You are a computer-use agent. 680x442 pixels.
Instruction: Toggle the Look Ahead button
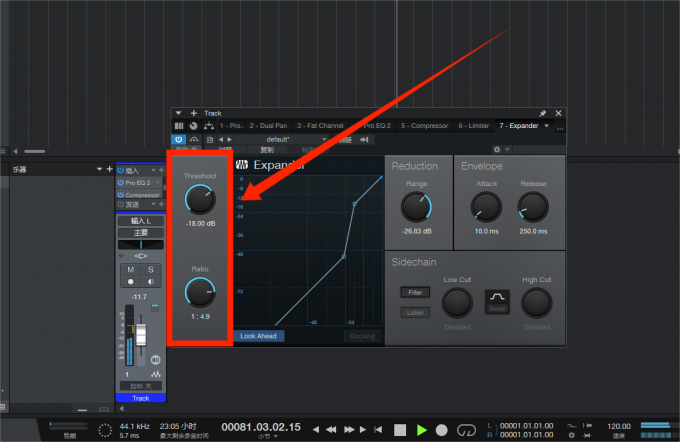pos(258,336)
